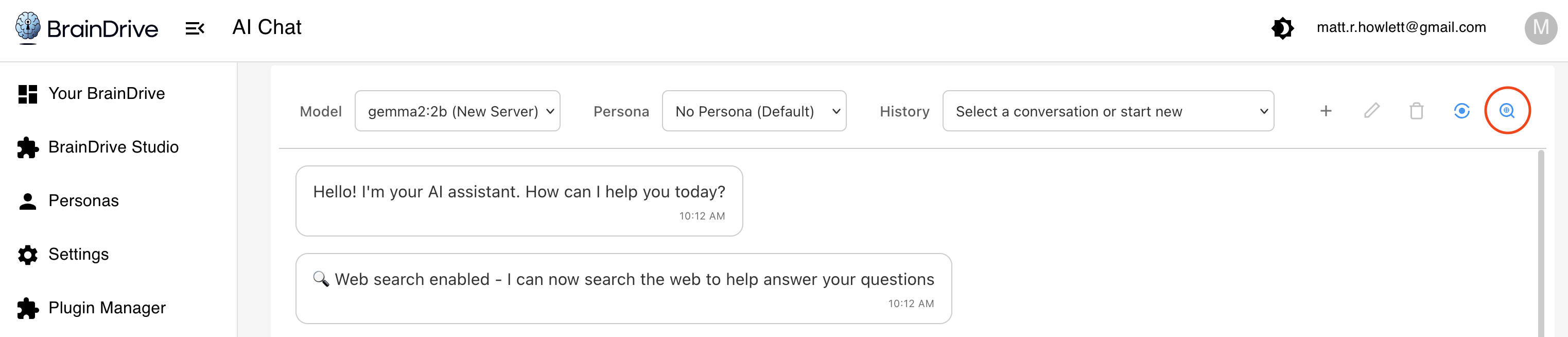Viewport: 1568px width, 337px height.
Task: Toggle dark/light theme in header
Action: 1282,28
